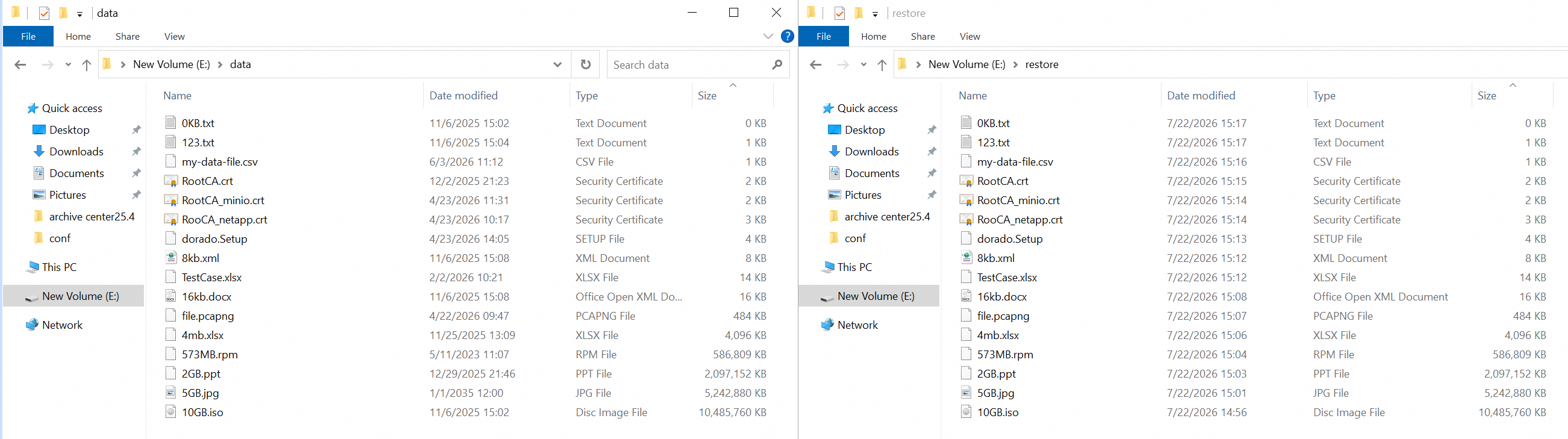This screenshot has height=439, width=1568.
Task: Click the Documents icon in restore window sidebar
Action: [835, 173]
